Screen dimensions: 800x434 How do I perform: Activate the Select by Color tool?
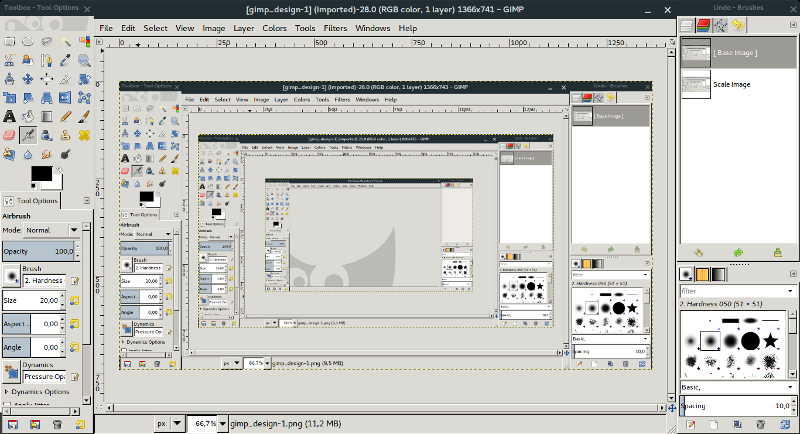84,42
